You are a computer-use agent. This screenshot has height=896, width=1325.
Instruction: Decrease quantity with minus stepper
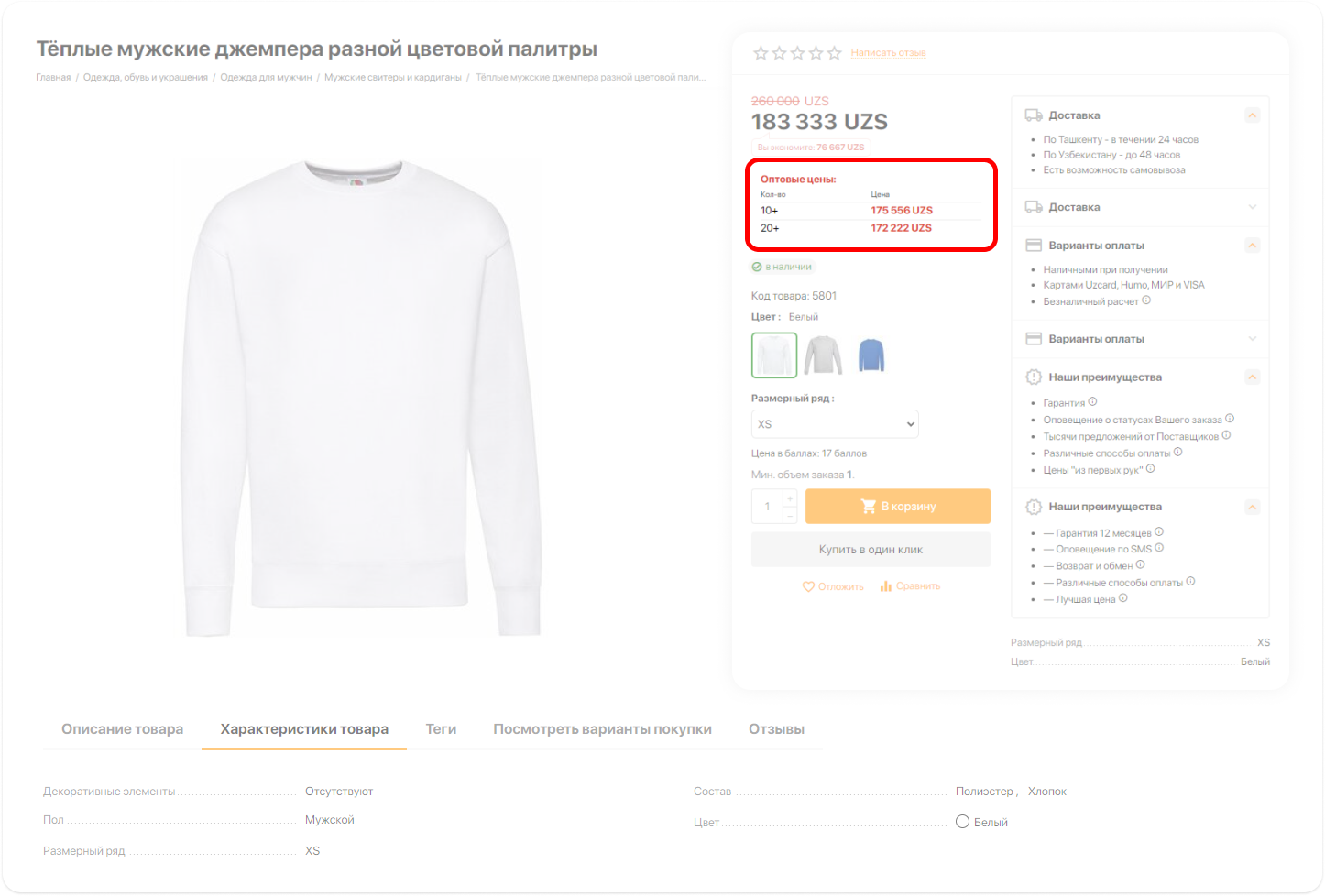[790, 516]
